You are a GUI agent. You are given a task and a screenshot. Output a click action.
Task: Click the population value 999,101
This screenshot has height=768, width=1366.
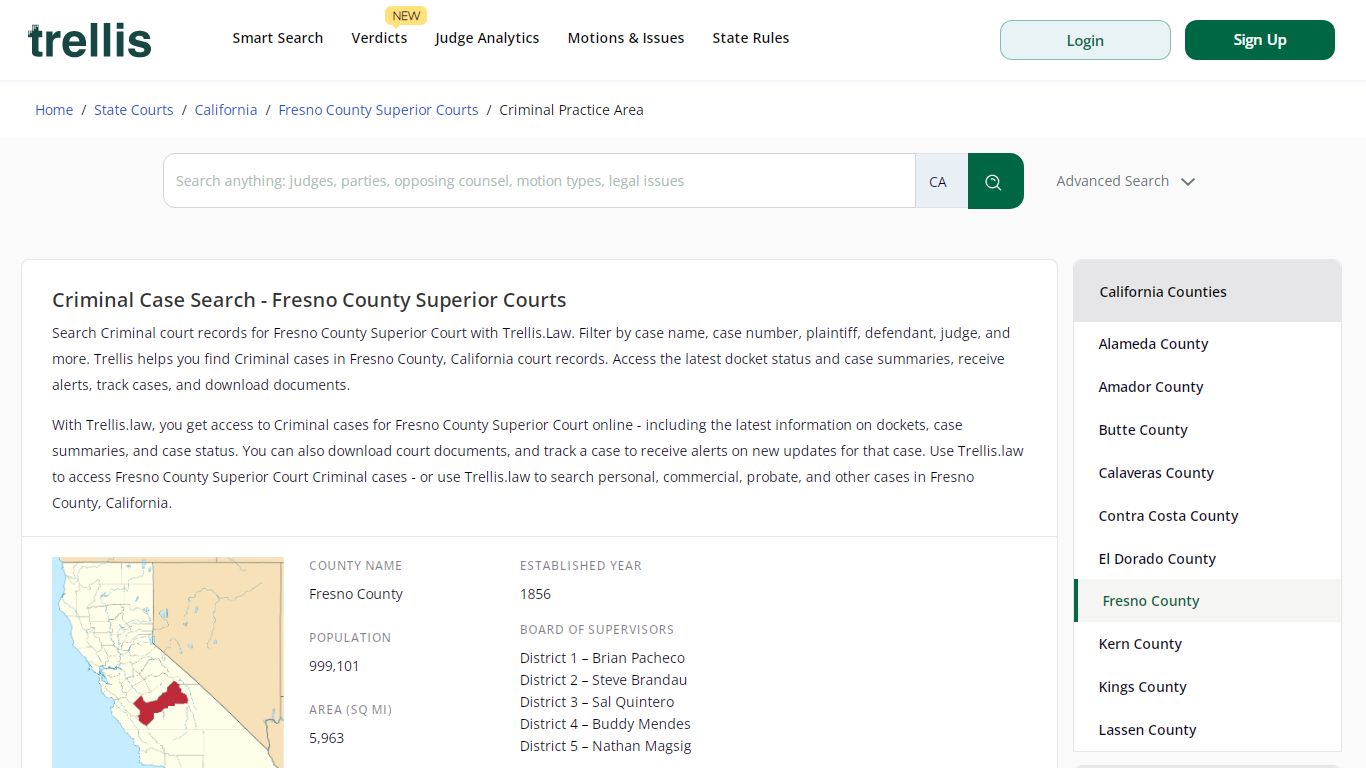coord(334,666)
